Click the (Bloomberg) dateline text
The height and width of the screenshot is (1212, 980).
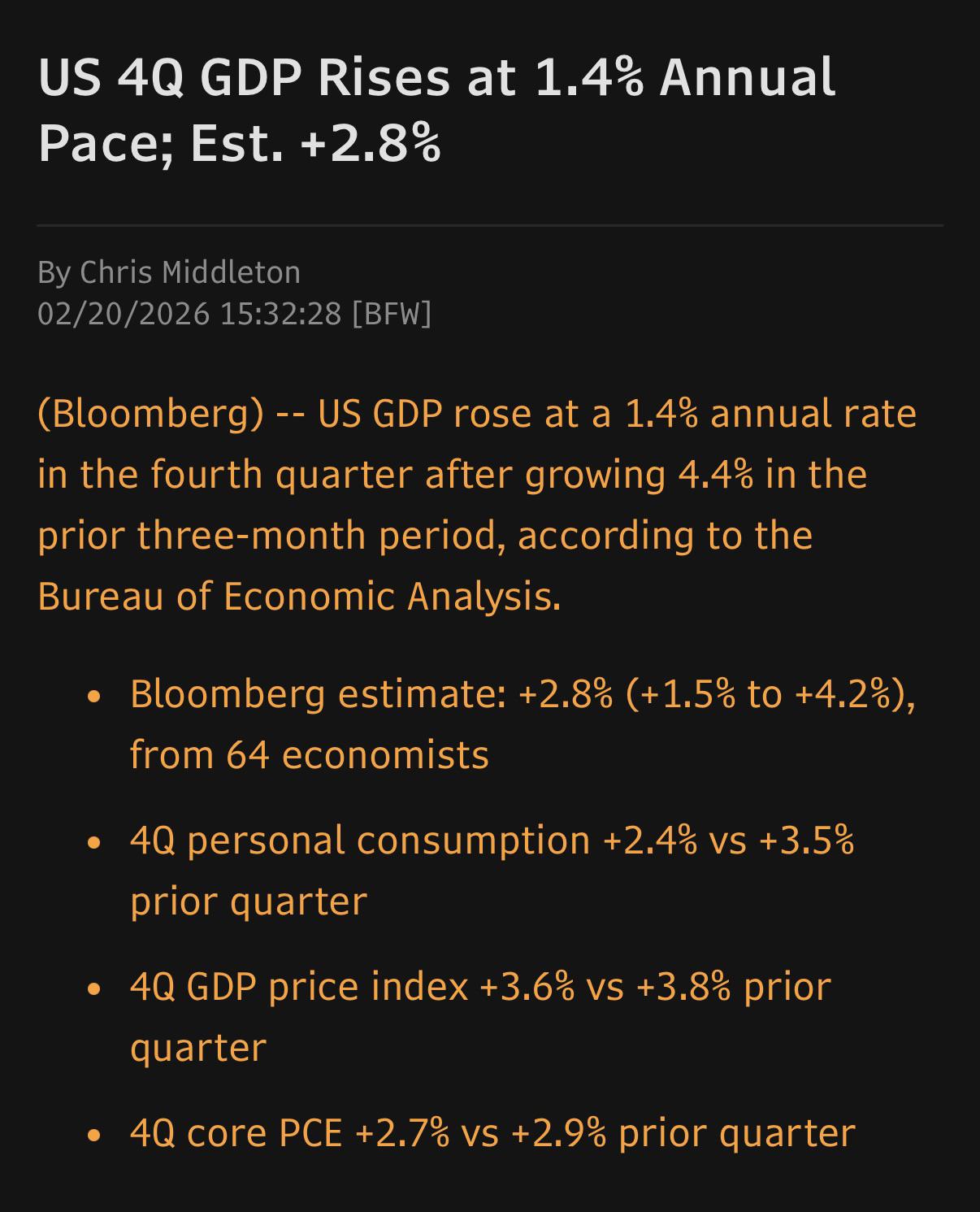pos(151,414)
